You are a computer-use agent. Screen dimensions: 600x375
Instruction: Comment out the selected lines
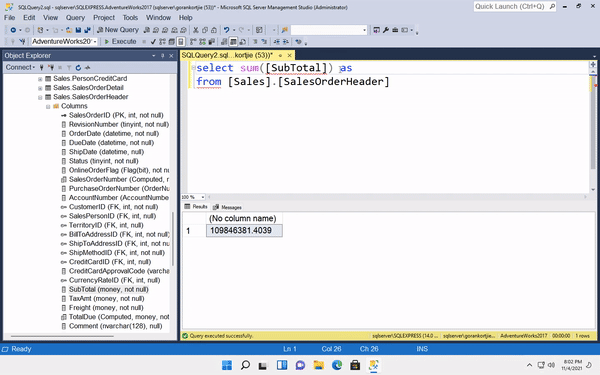click(x=255, y=41)
